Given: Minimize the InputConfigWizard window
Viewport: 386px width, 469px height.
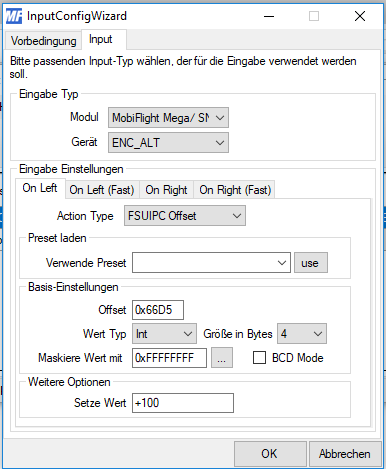Looking at the screenshot, I should [x=269, y=16].
